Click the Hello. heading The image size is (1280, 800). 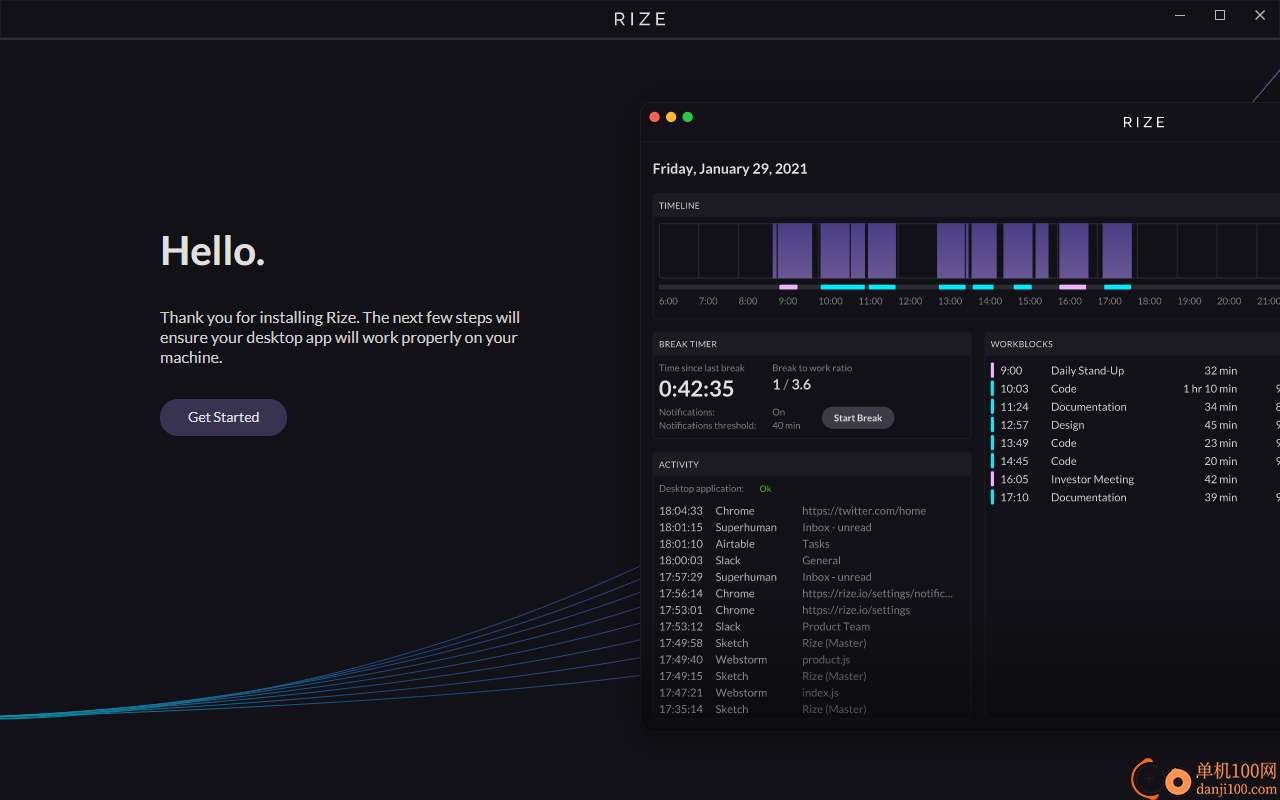tap(213, 250)
